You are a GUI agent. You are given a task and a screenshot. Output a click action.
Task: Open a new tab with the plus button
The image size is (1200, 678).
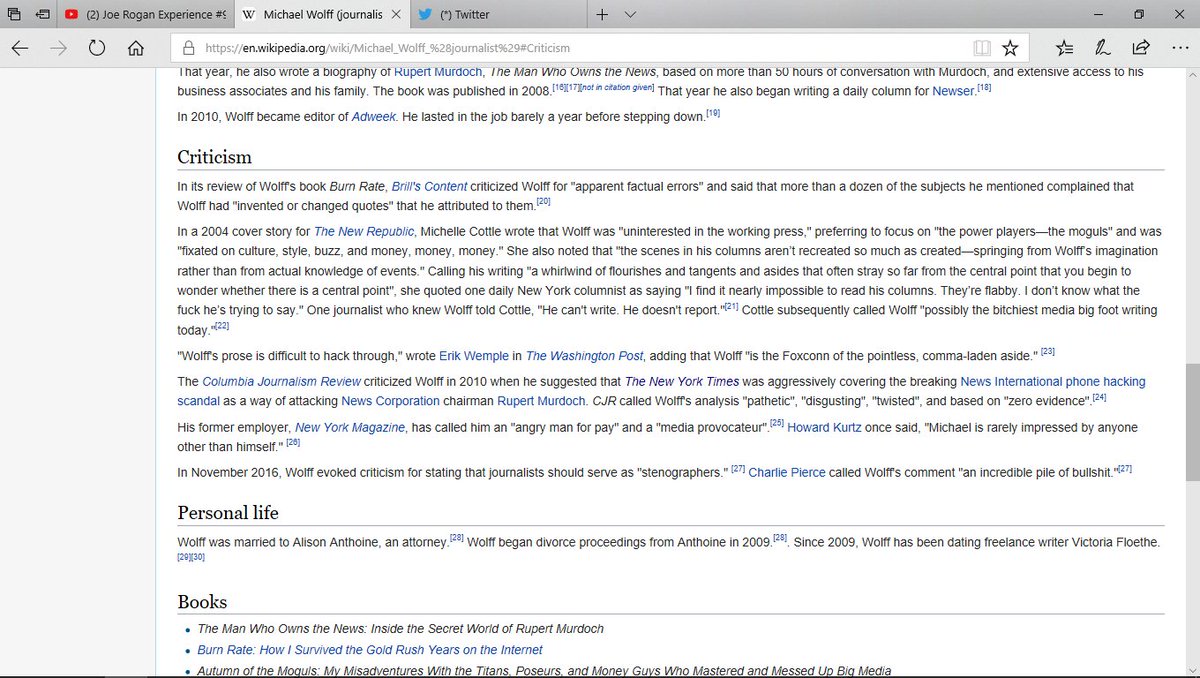click(x=602, y=15)
